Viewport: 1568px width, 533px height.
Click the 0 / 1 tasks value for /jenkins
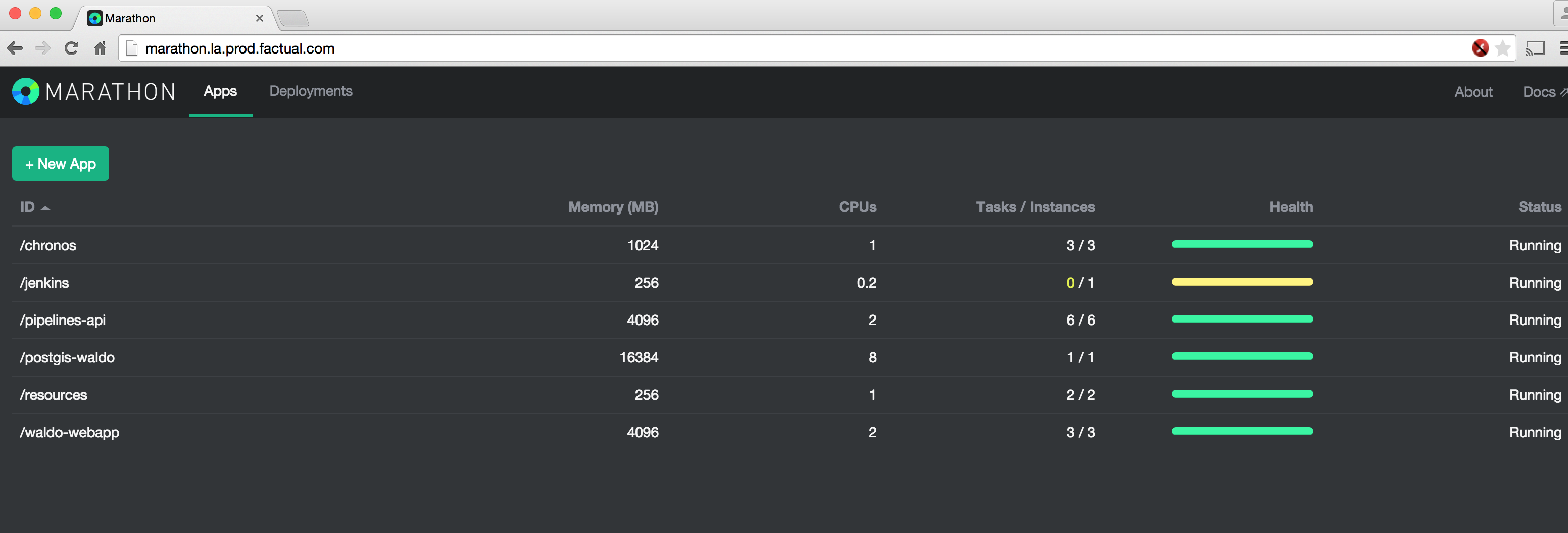click(x=1081, y=283)
